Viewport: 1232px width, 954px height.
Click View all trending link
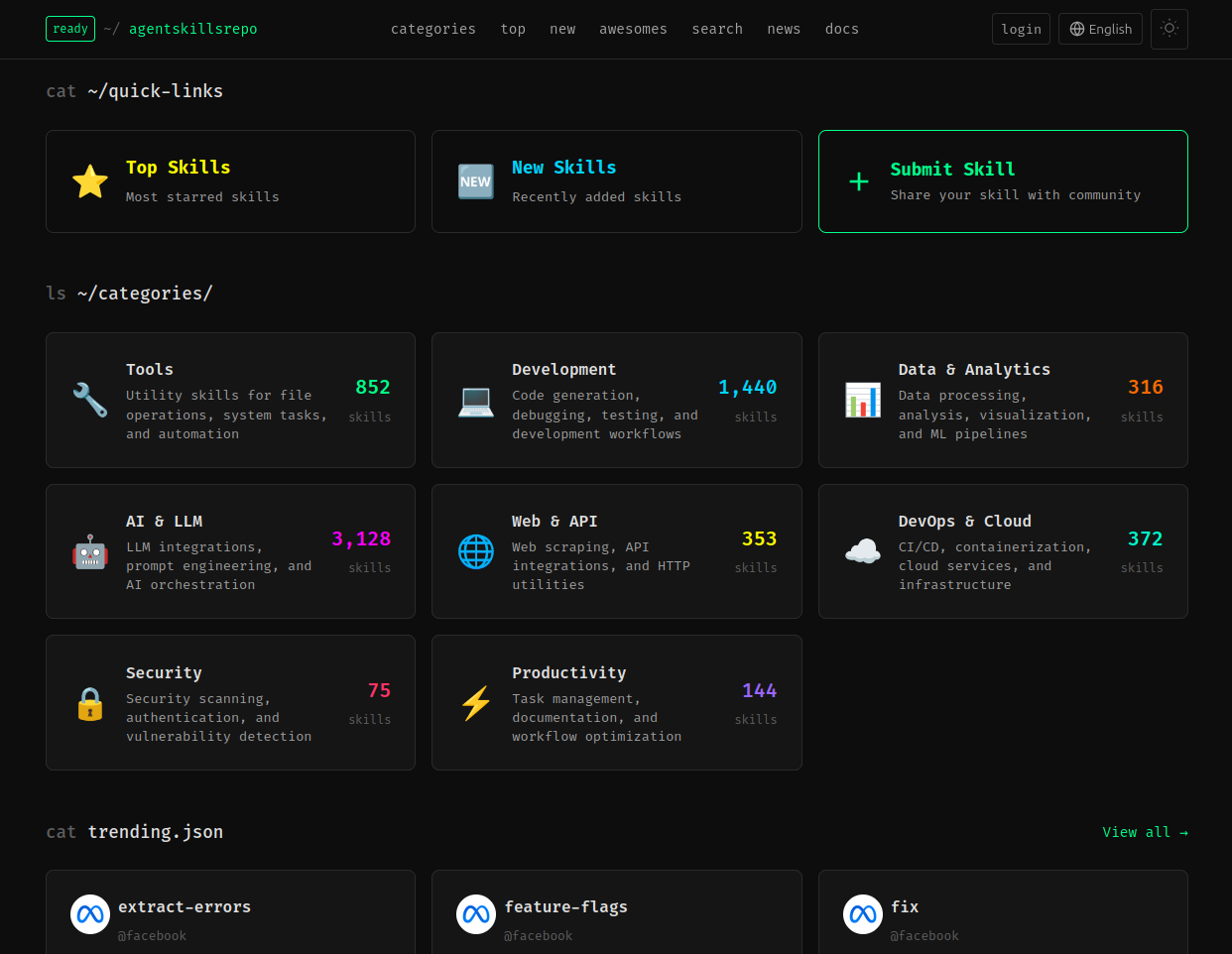(1145, 832)
